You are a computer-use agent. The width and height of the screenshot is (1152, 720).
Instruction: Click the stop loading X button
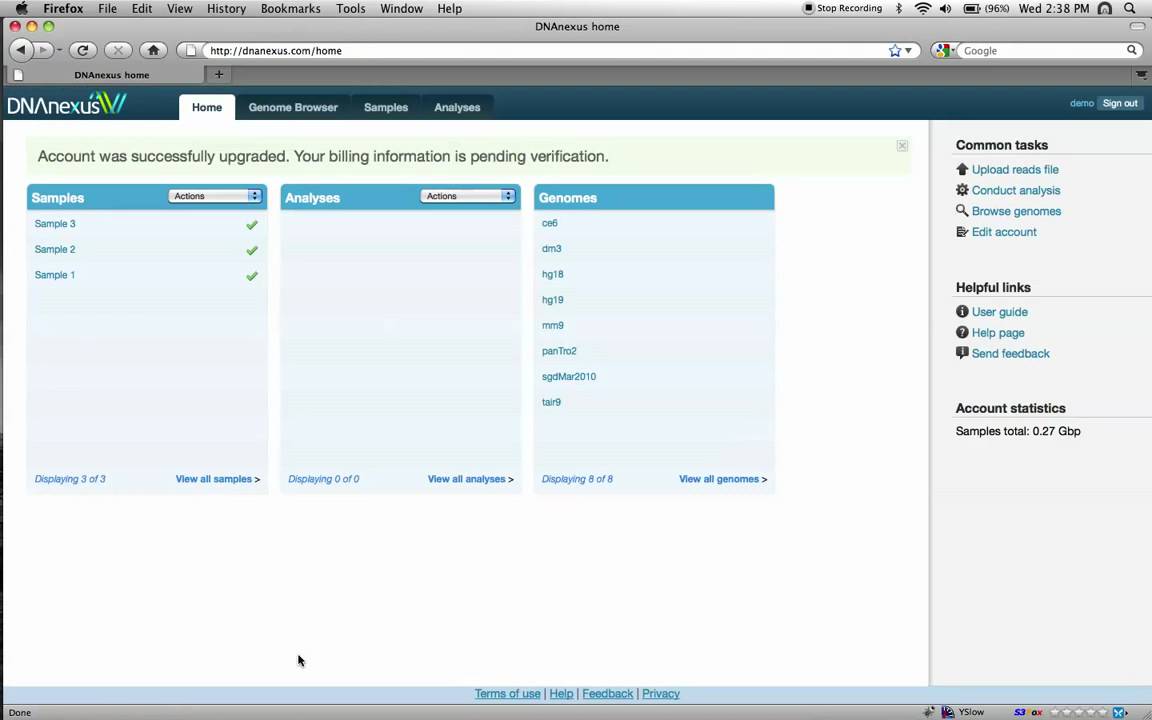pyautogui.click(x=118, y=50)
